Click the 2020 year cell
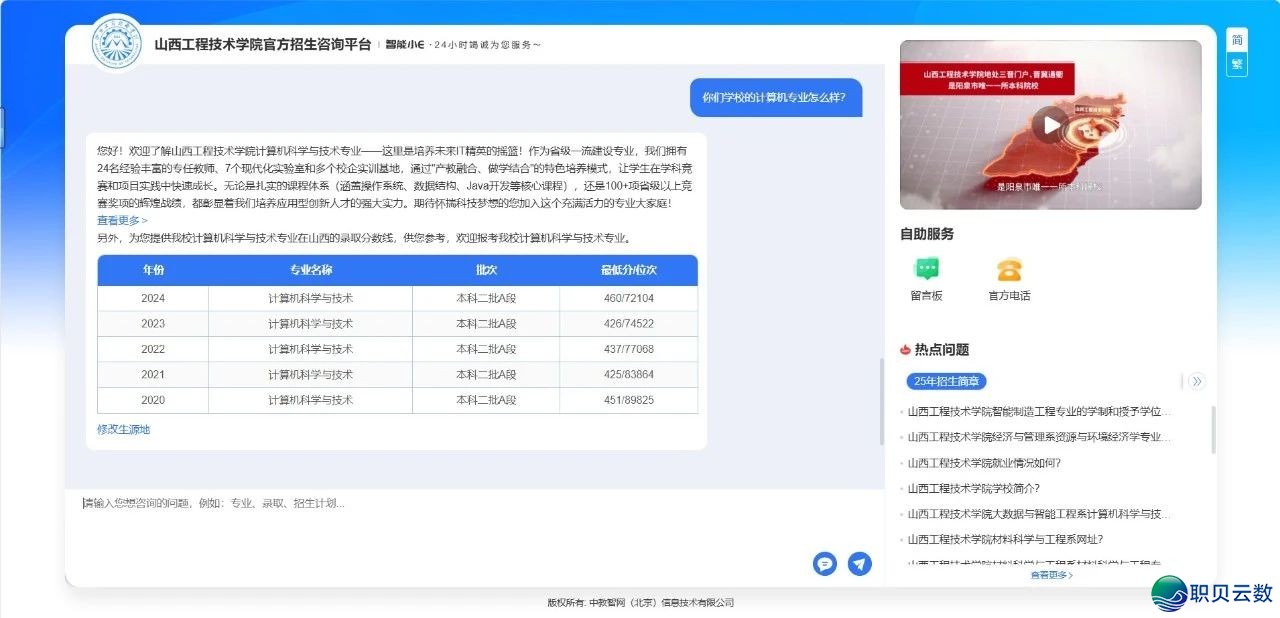This screenshot has height=618, width=1280. point(153,400)
